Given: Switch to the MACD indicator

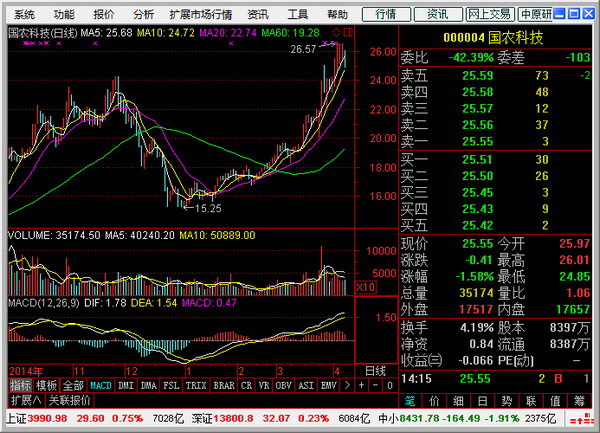Looking at the screenshot, I should pos(100,385).
